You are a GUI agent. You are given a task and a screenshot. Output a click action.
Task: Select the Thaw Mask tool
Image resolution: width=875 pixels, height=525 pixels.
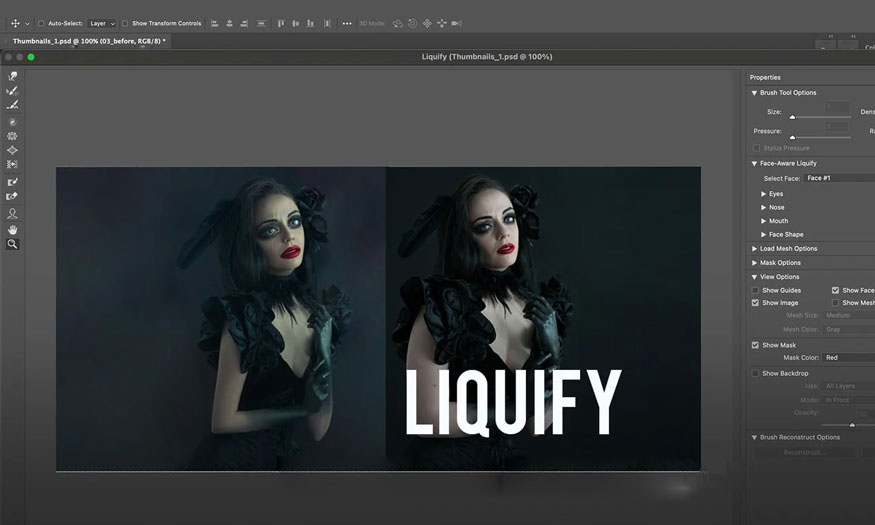click(12, 196)
